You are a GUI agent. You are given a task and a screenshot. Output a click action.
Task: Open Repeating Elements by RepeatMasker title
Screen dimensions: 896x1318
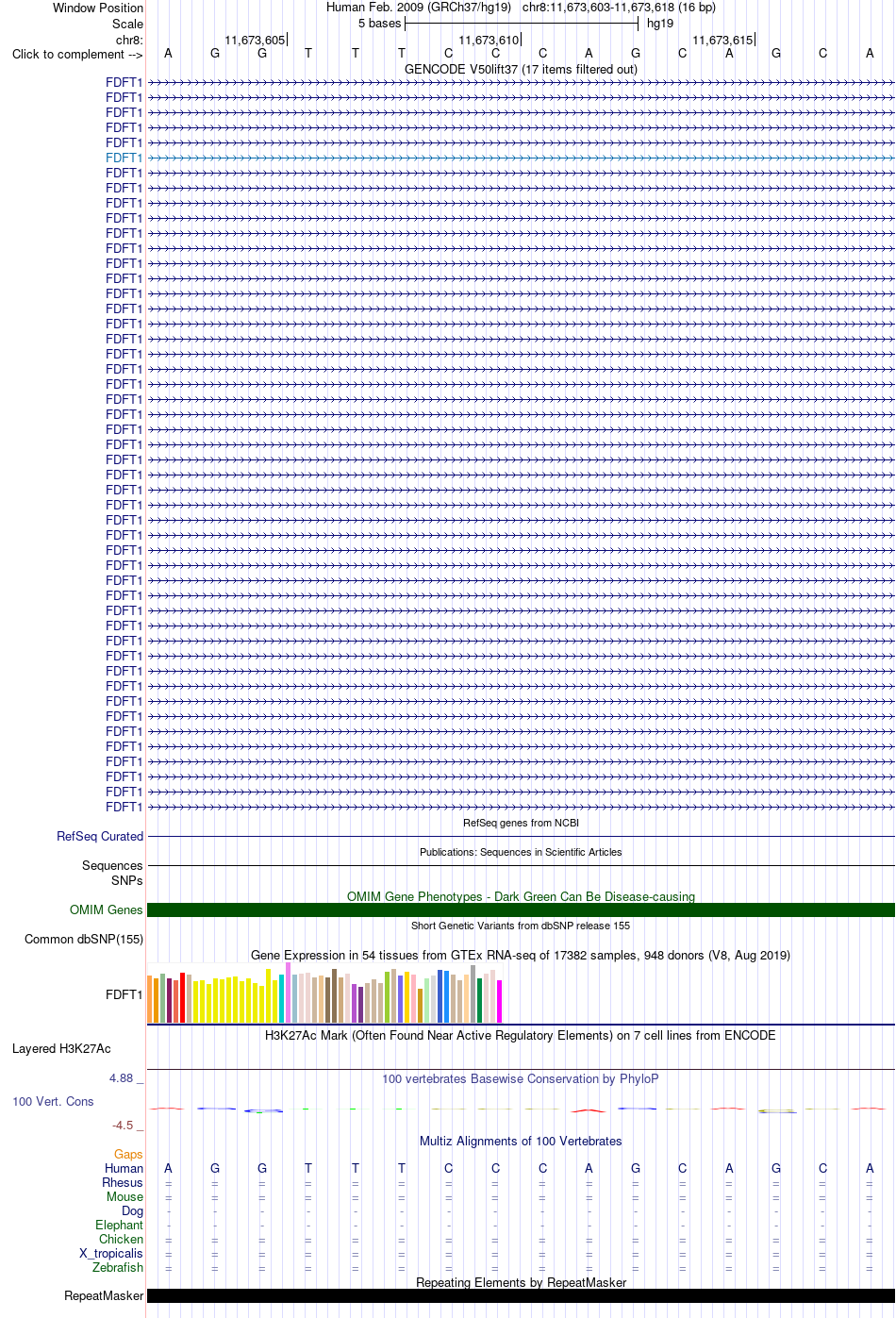[x=521, y=1282]
